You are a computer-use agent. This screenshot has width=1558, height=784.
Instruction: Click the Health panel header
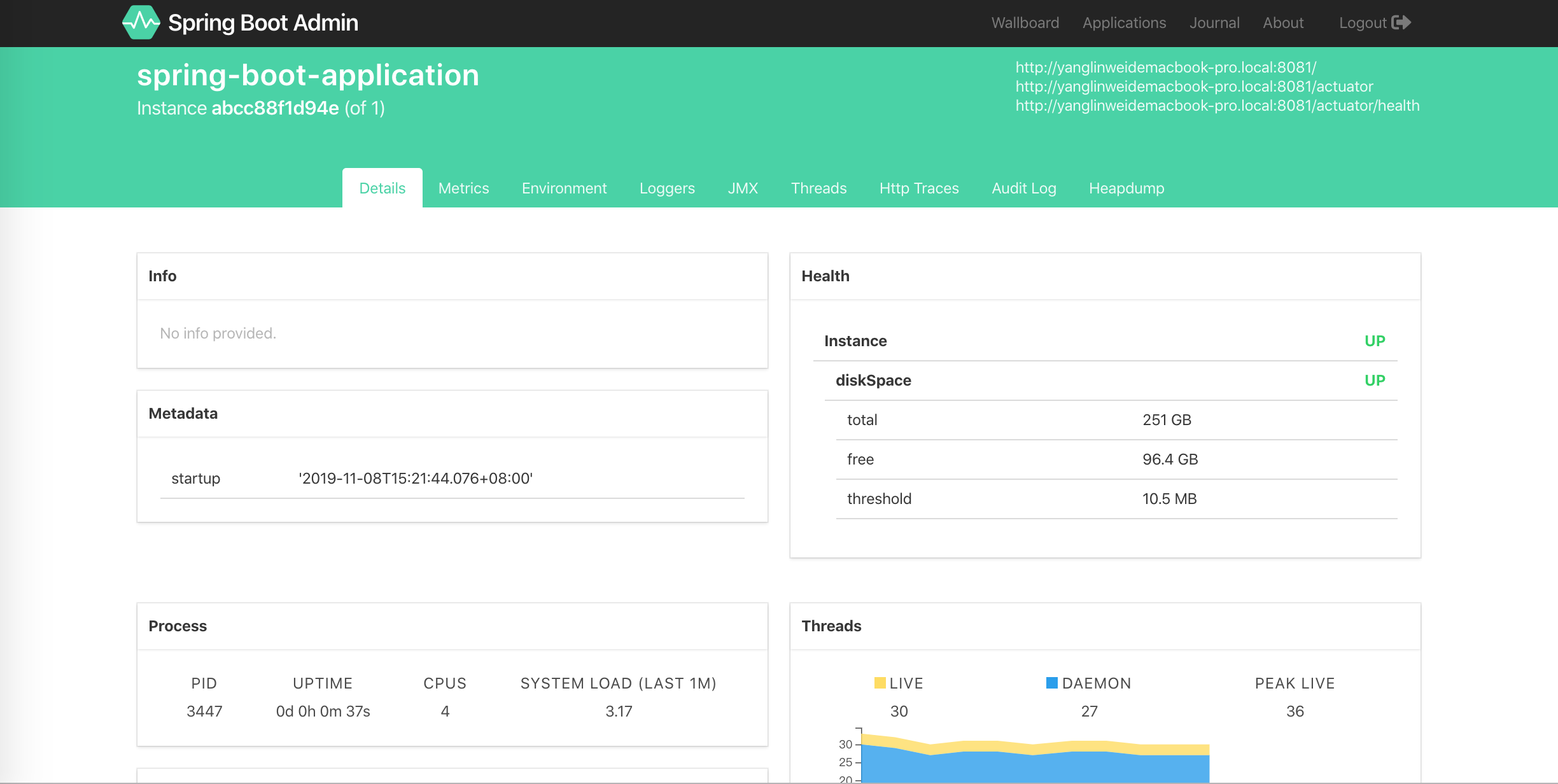(1105, 276)
